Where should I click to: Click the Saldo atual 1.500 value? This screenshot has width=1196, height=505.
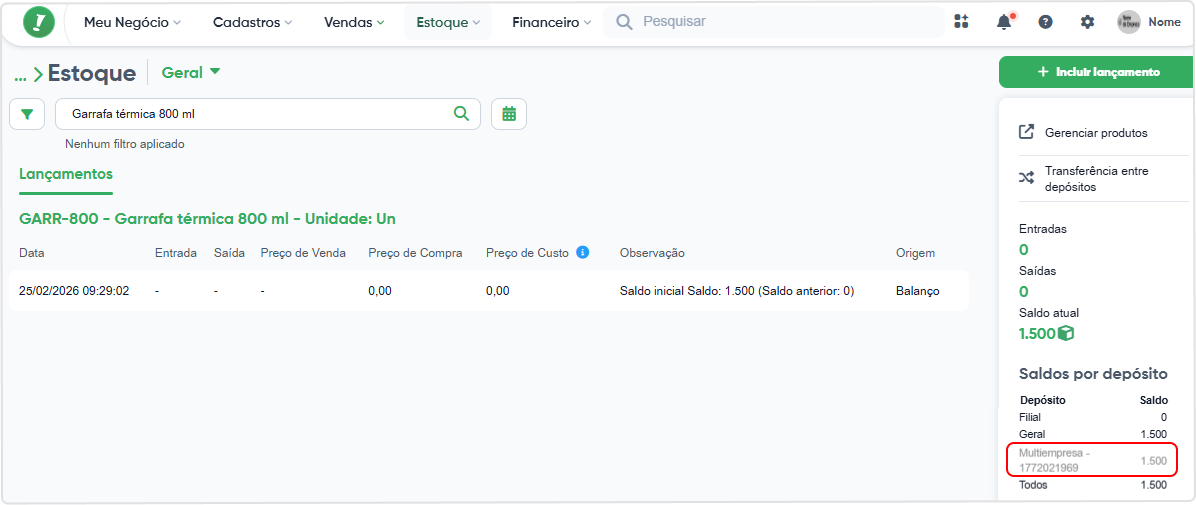(x=1037, y=333)
